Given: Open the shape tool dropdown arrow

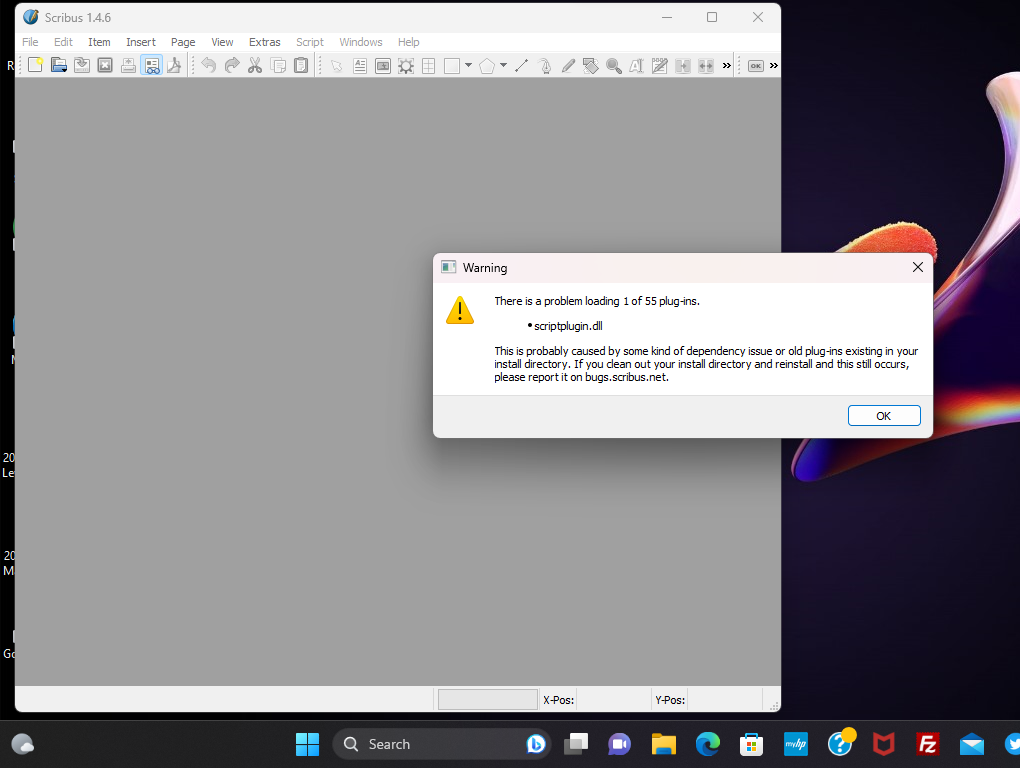Looking at the screenshot, I should click(468, 66).
